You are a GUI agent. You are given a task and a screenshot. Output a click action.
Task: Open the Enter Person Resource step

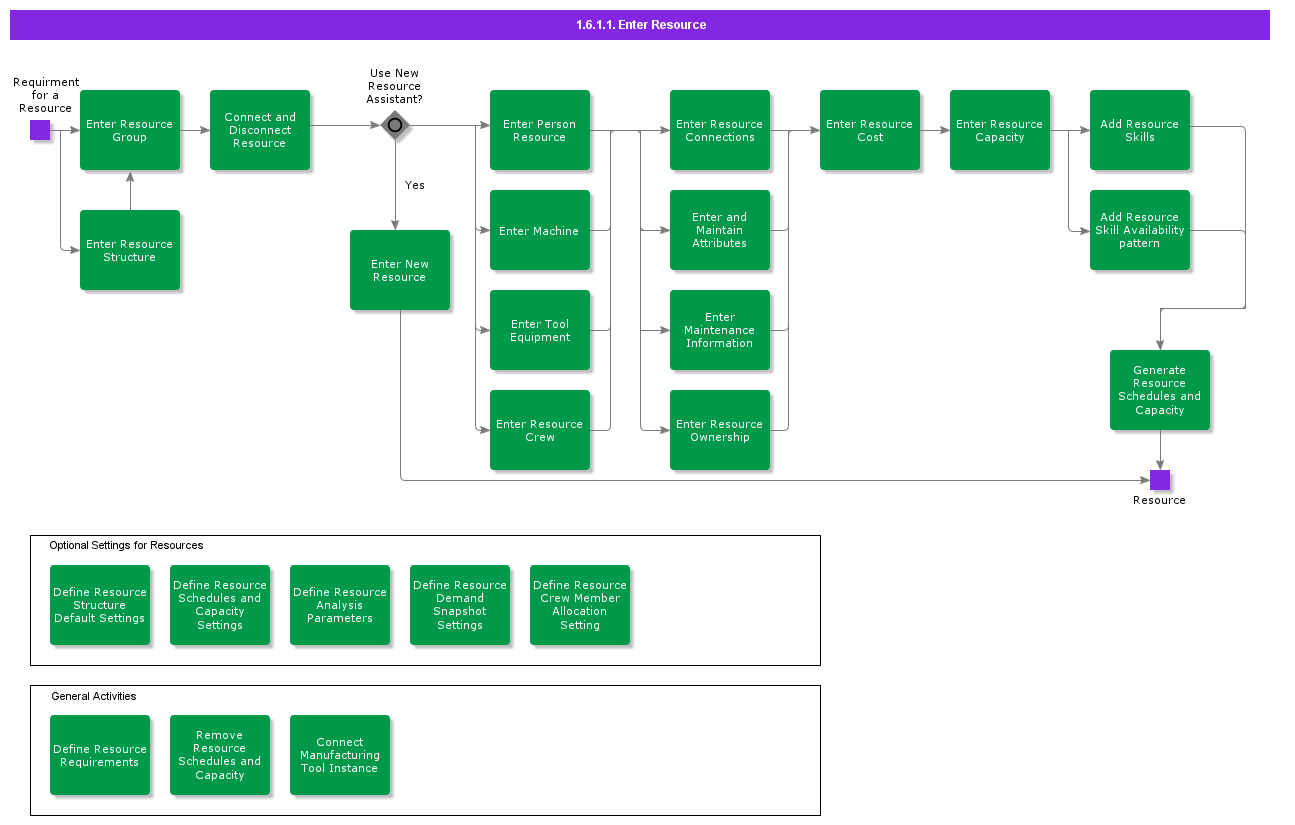540,130
